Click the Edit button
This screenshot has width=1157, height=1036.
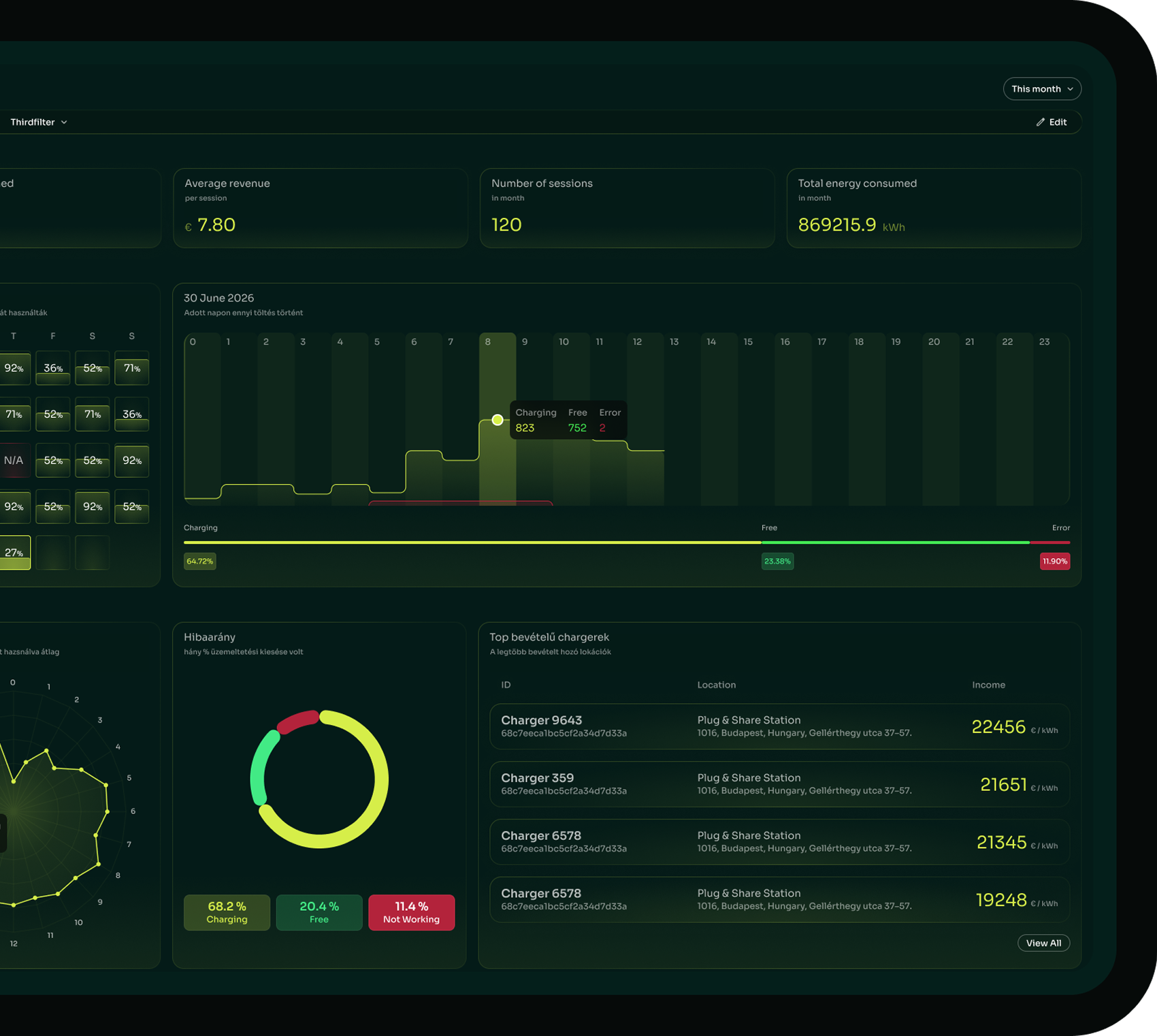(1052, 123)
